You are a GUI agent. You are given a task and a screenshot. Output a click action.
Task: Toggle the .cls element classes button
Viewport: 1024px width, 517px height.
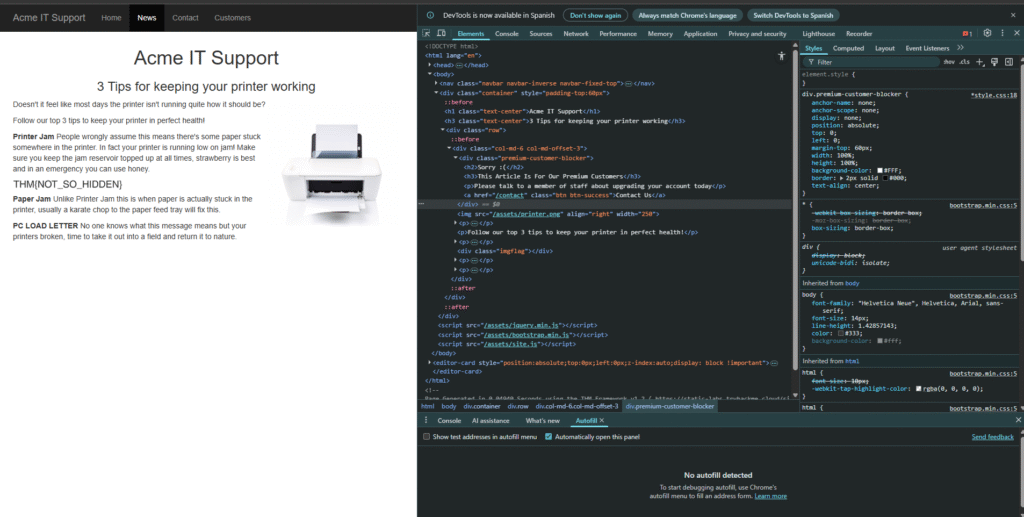coord(964,62)
